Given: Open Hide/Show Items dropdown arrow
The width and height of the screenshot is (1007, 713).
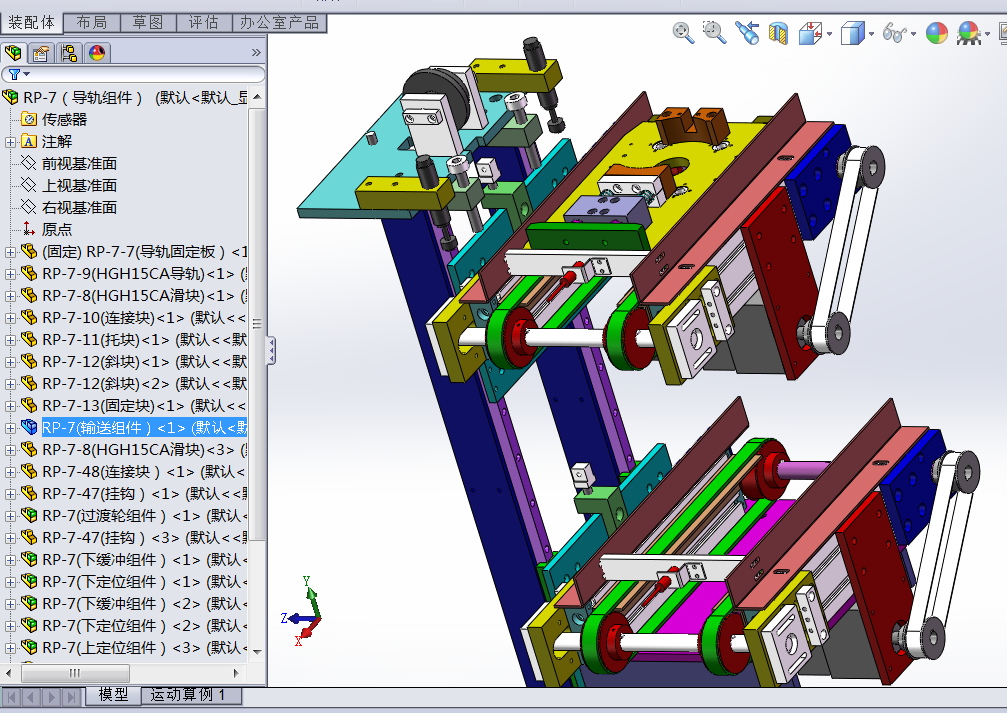Looking at the screenshot, I should tap(913, 33).
